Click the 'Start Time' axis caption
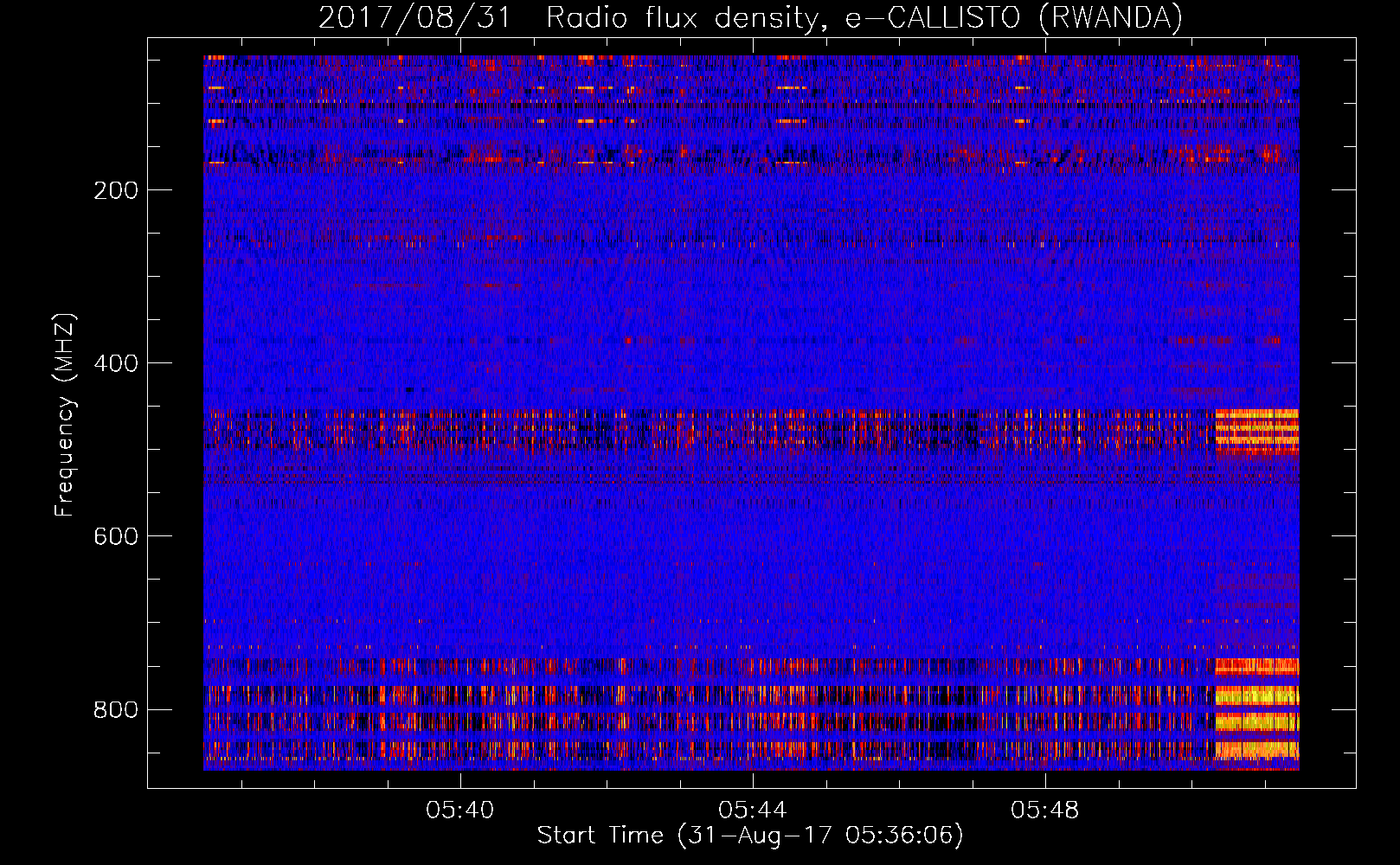The height and width of the screenshot is (865, 1400). tap(750, 836)
